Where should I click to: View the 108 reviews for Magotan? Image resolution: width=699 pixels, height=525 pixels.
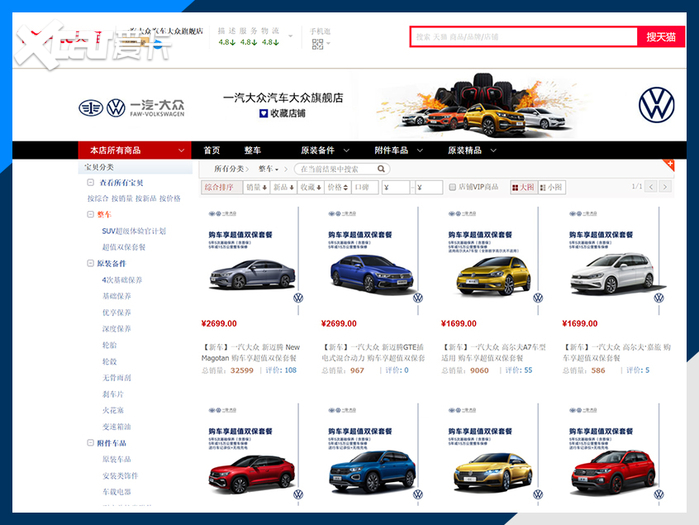pos(281,370)
